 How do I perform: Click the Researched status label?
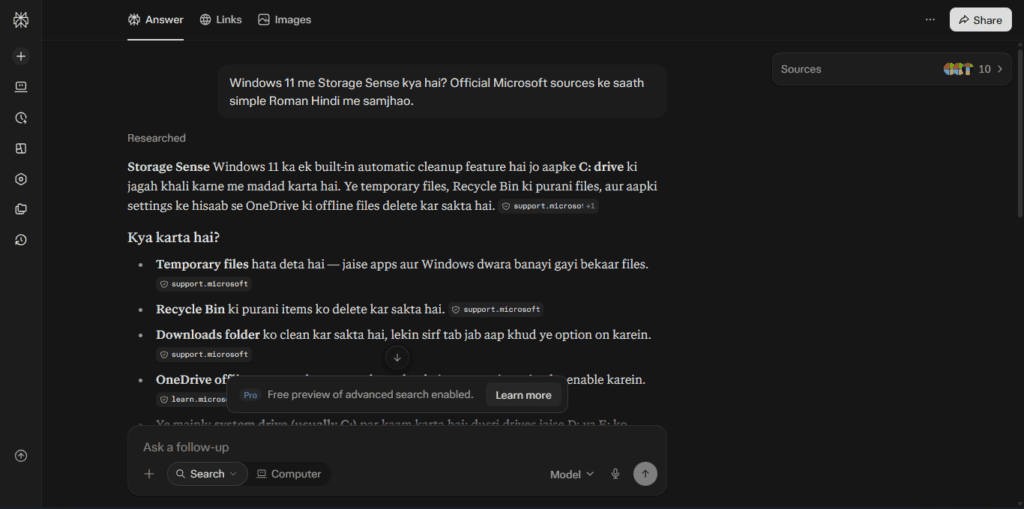click(x=156, y=138)
